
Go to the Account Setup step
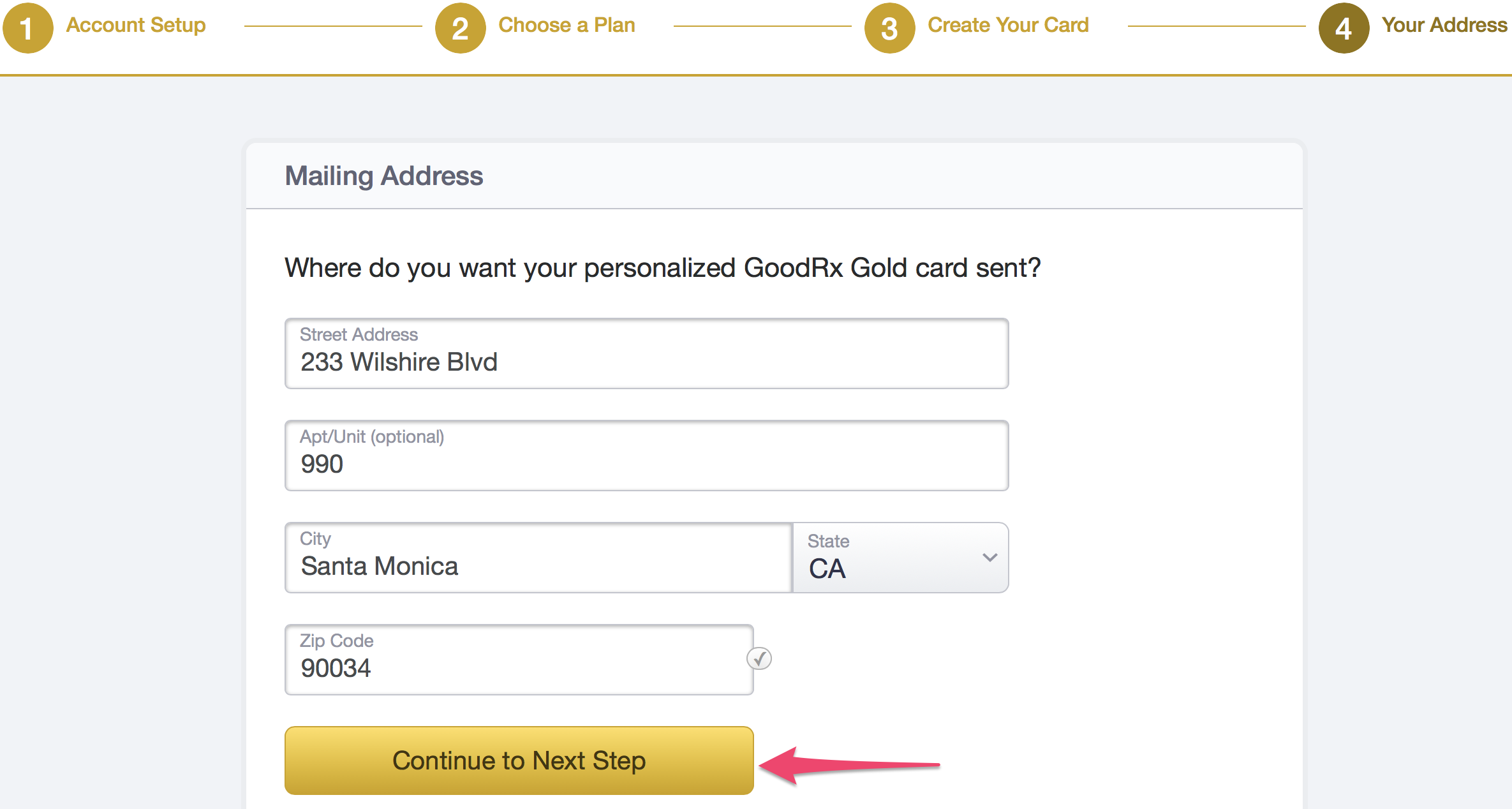click(136, 25)
